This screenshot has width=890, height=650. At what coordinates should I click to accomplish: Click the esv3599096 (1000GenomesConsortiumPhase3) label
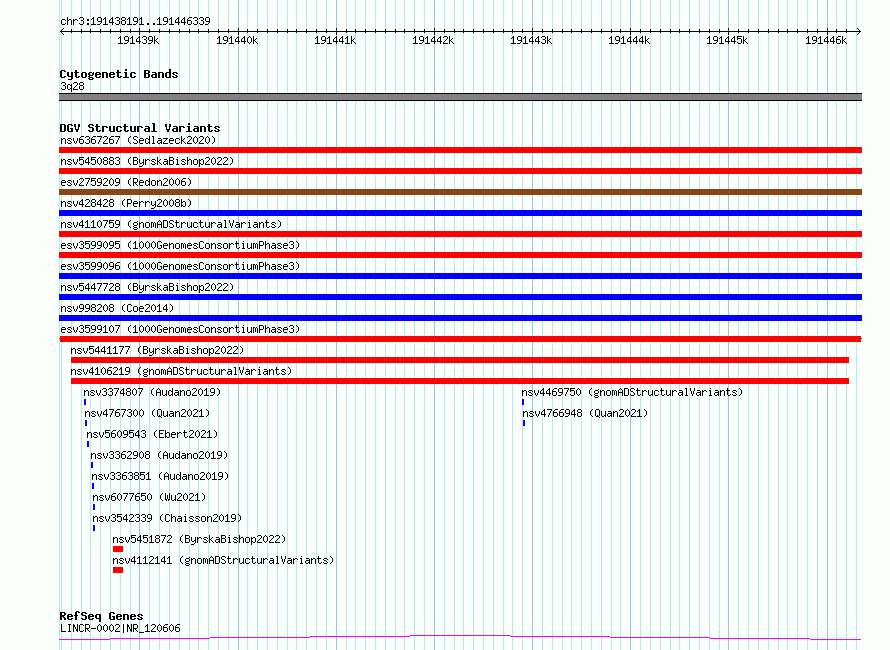pos(180,266)
